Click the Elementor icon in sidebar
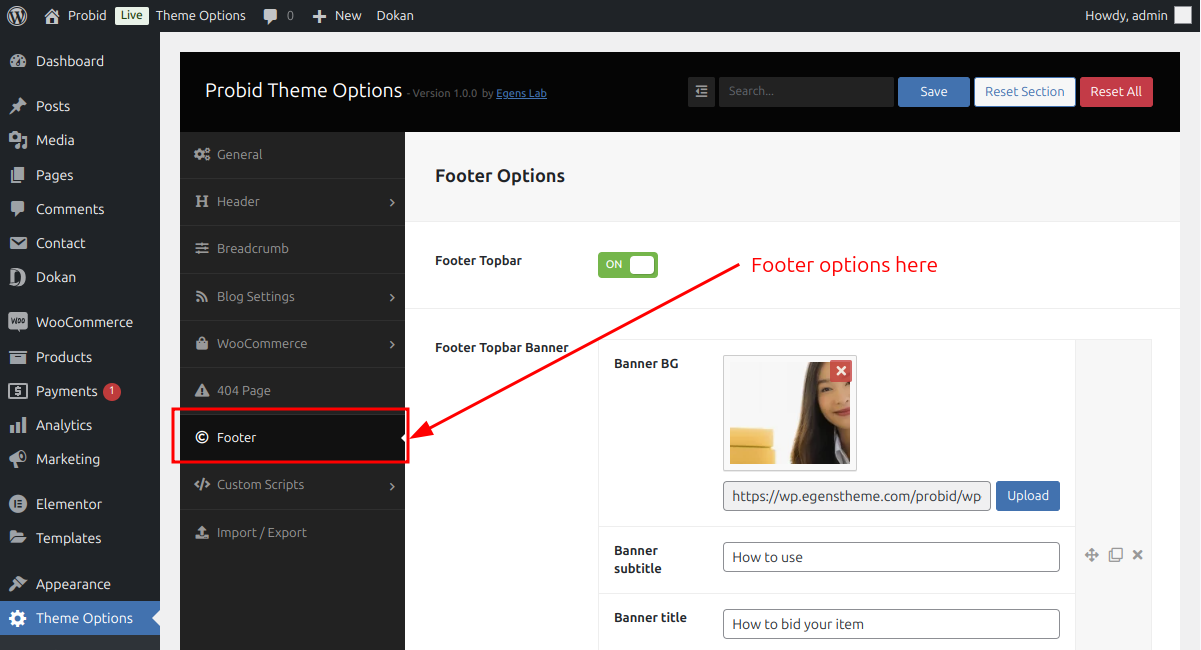 (x=18, y=504)
